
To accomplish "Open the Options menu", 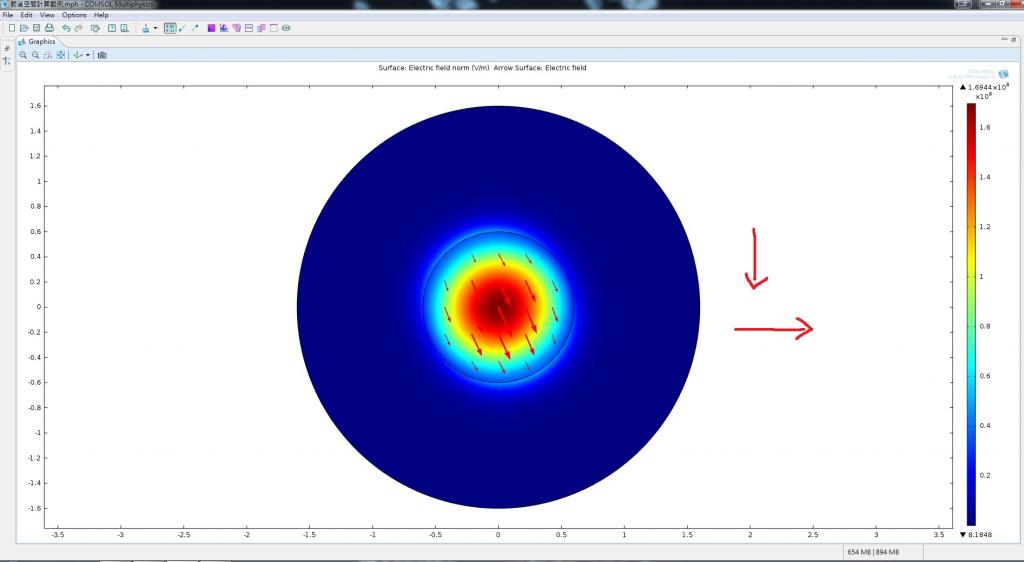I will tap(74, 15).
